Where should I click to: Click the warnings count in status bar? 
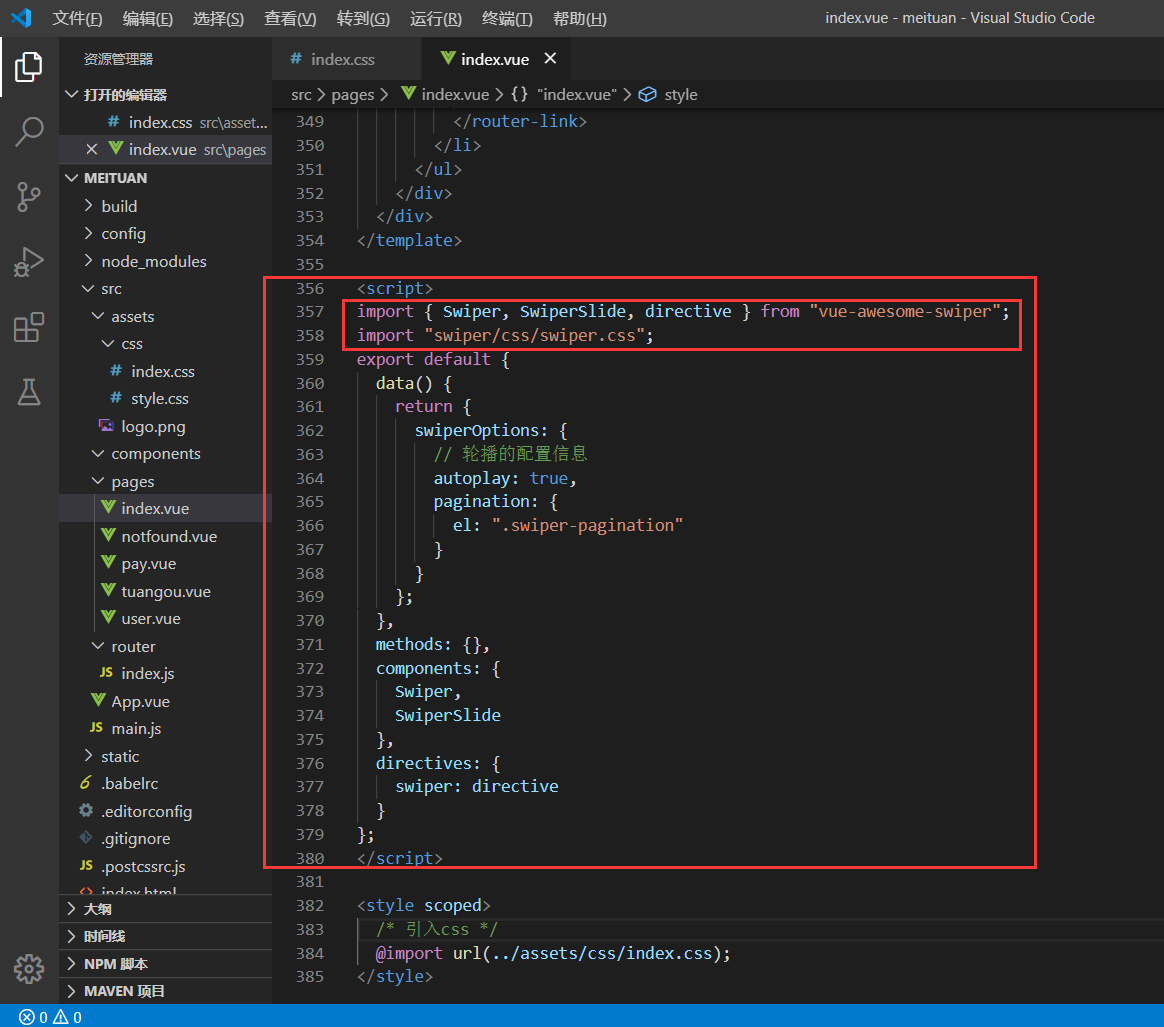click(68, 1017)
